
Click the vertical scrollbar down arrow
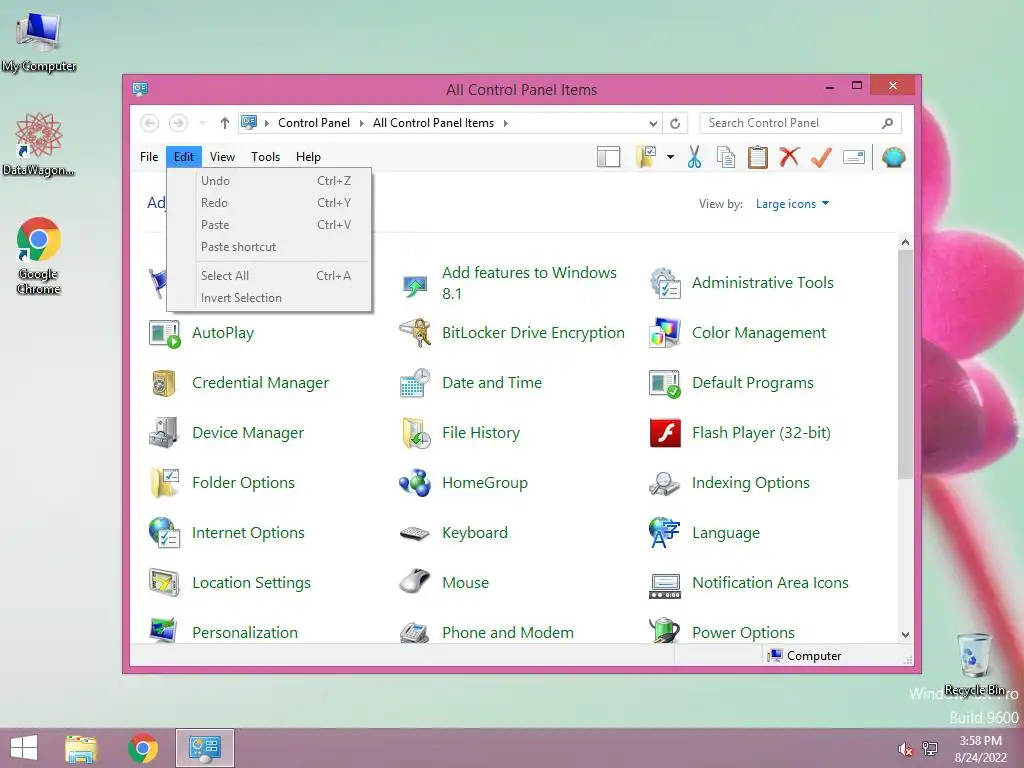pos(905,634)
